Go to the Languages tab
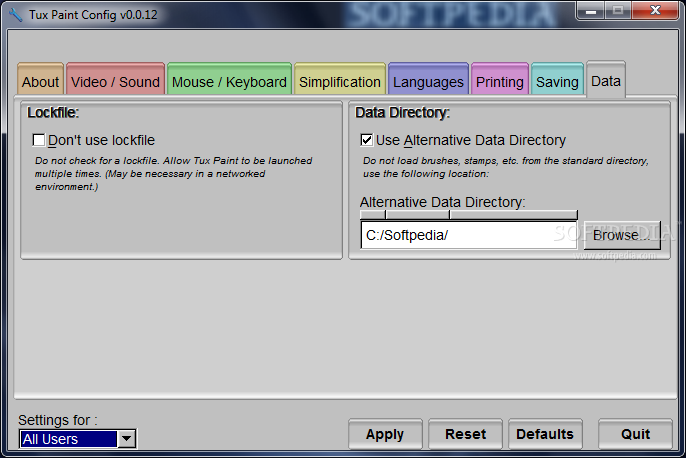686x458 pixels. point(428,79)
